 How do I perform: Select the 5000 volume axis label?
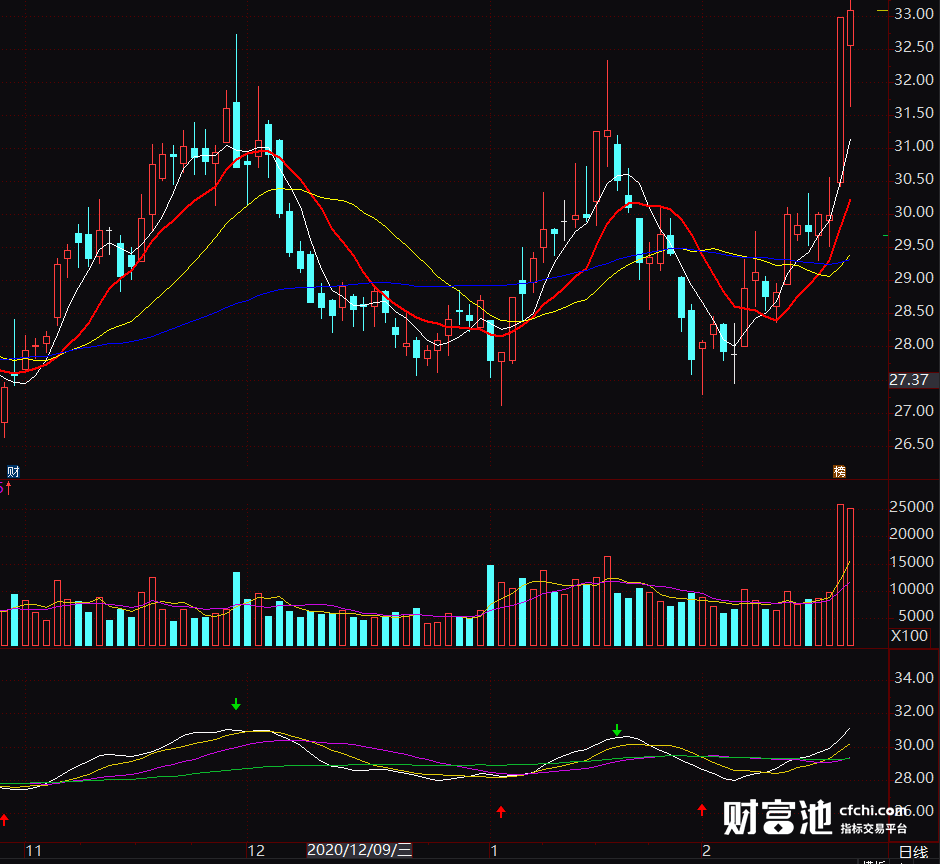[915, 616]
